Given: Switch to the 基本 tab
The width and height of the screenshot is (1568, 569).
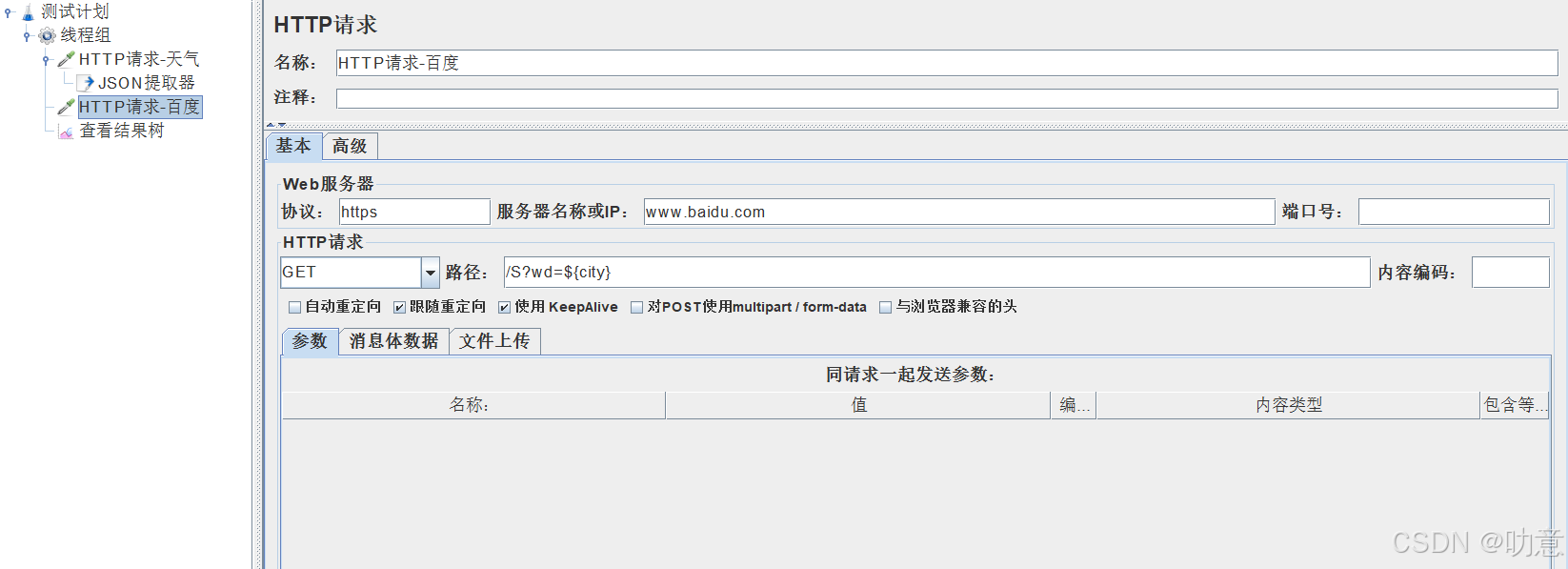Looking at the screenshot, I should click(x=293, y=146).
